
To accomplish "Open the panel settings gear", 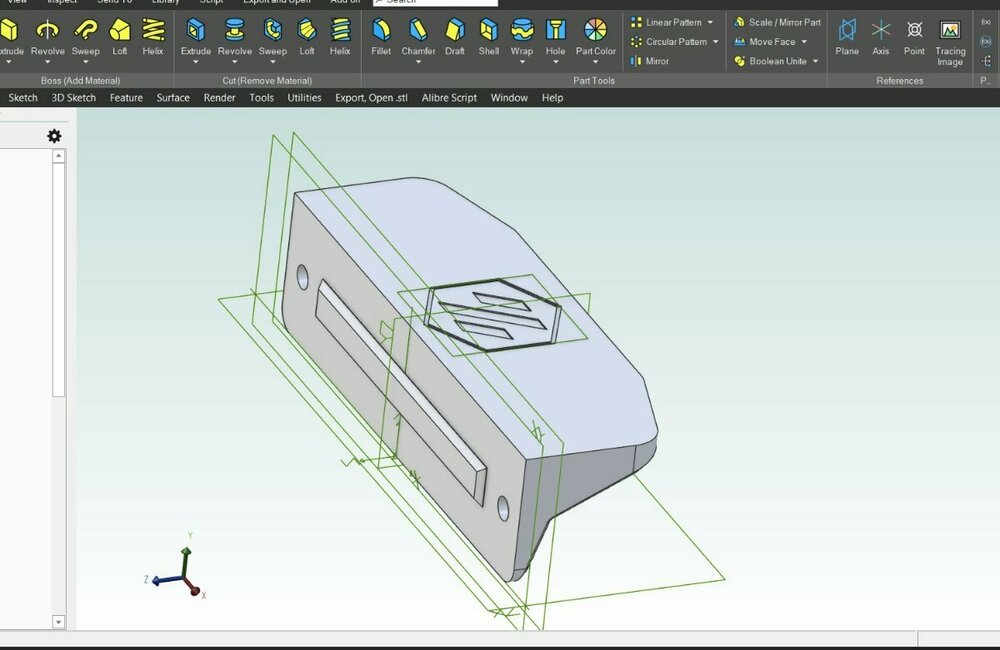I will [54, 136].
